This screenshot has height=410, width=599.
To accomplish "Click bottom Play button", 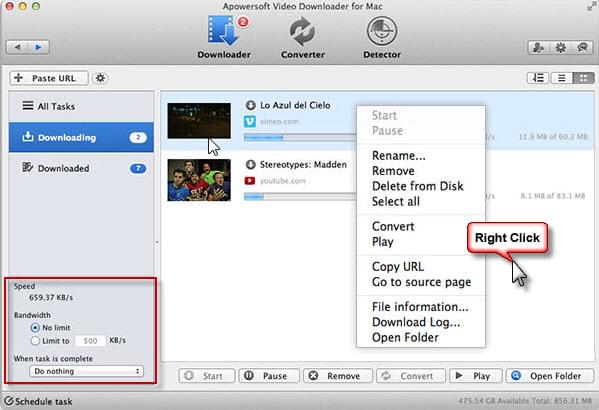I will point(476,376).
